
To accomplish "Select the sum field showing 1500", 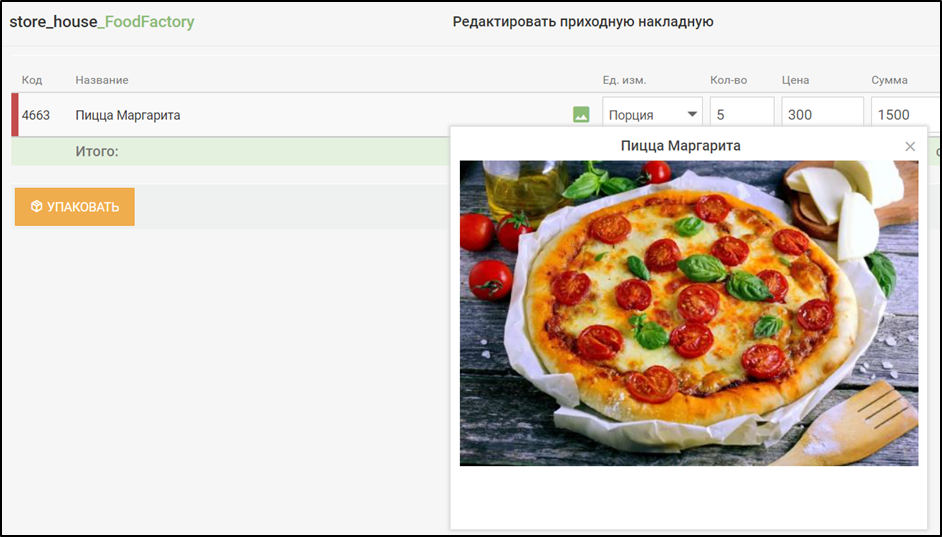I will pos(905,115).
